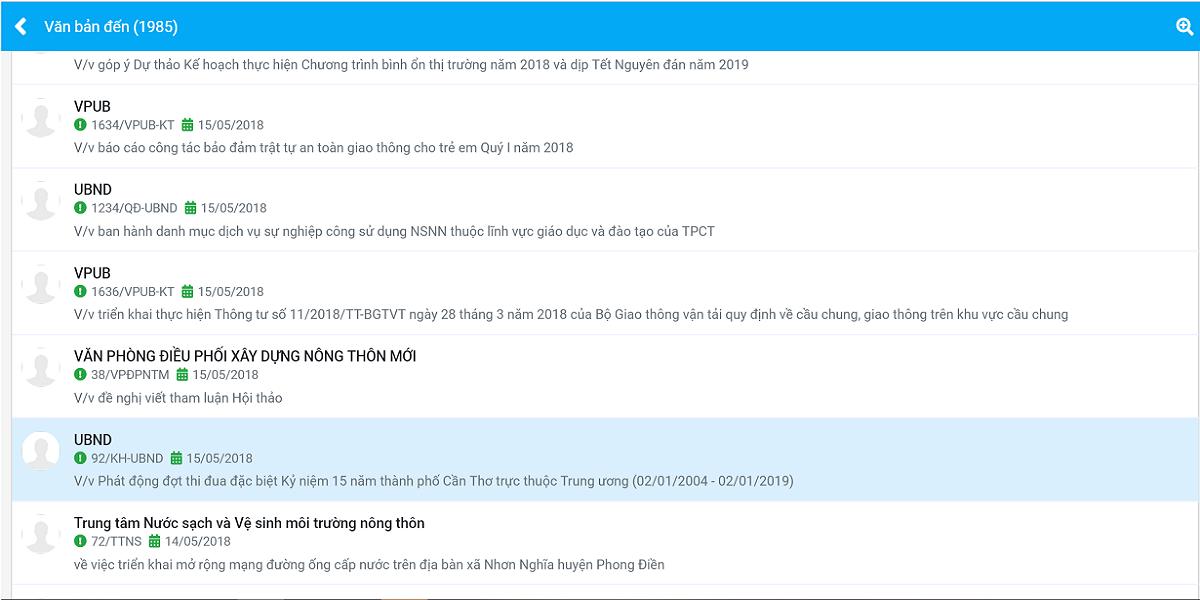Select the avatar of document 1636/VPUB-KT
Image resolution: width=1200 pixels, height=600 pixels.
(41, 285)
